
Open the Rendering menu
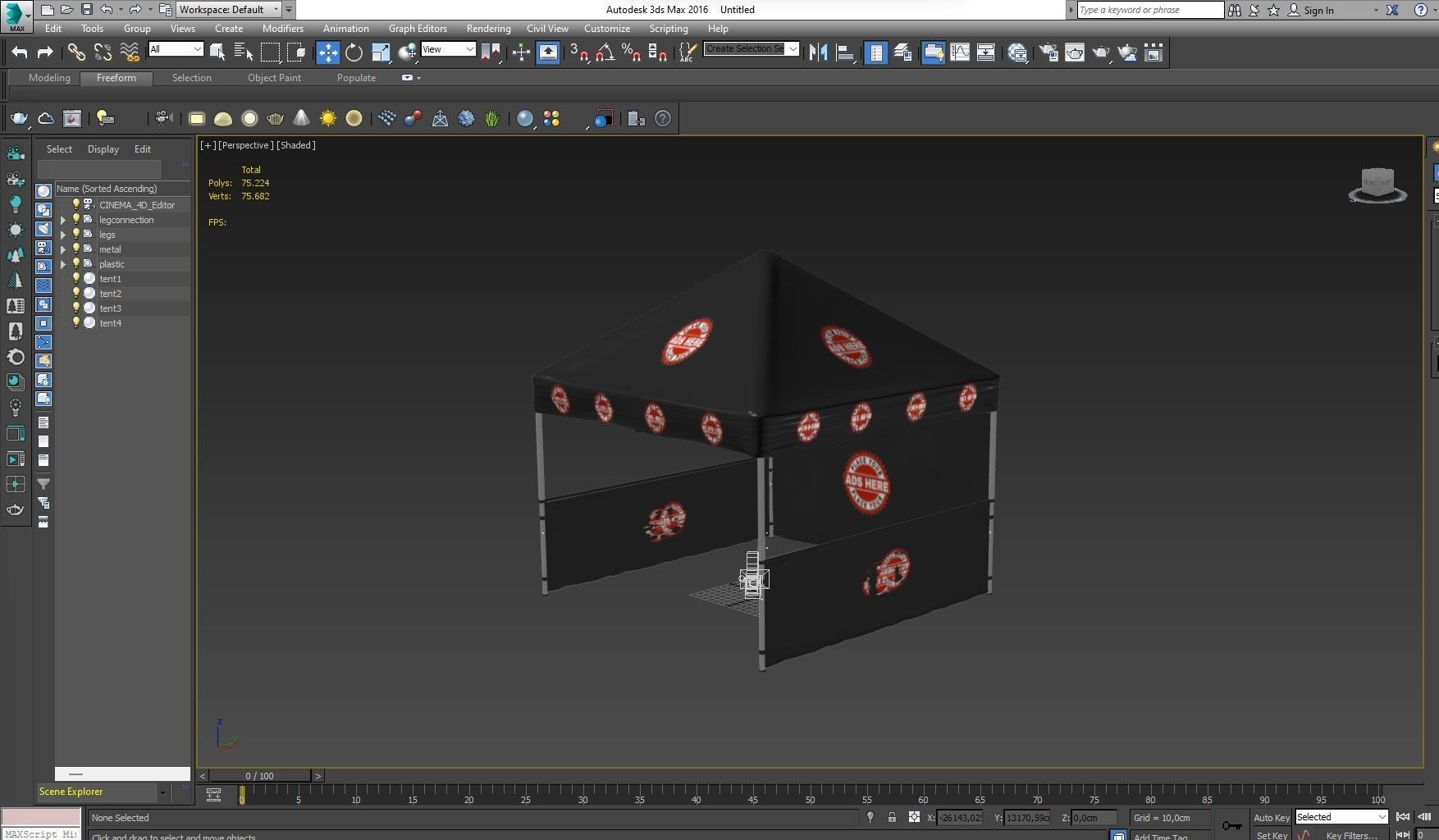tap(489, 28)
